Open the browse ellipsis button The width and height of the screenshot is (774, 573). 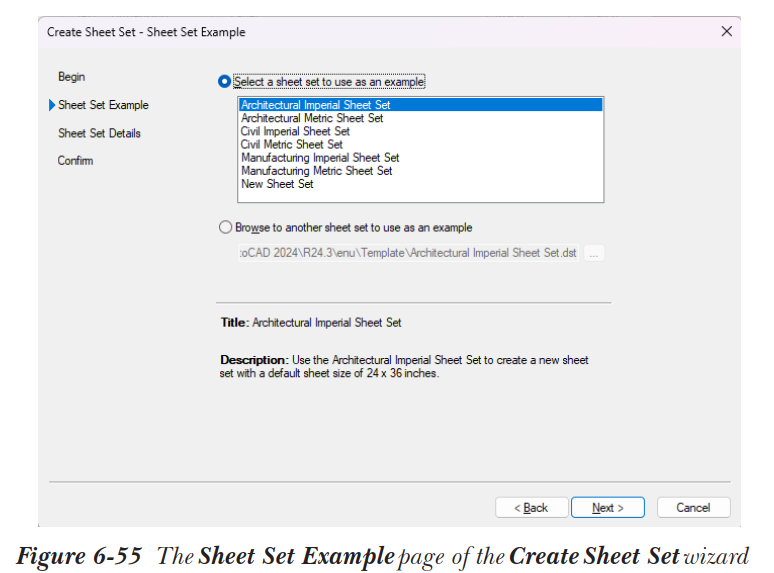(594, 253)
